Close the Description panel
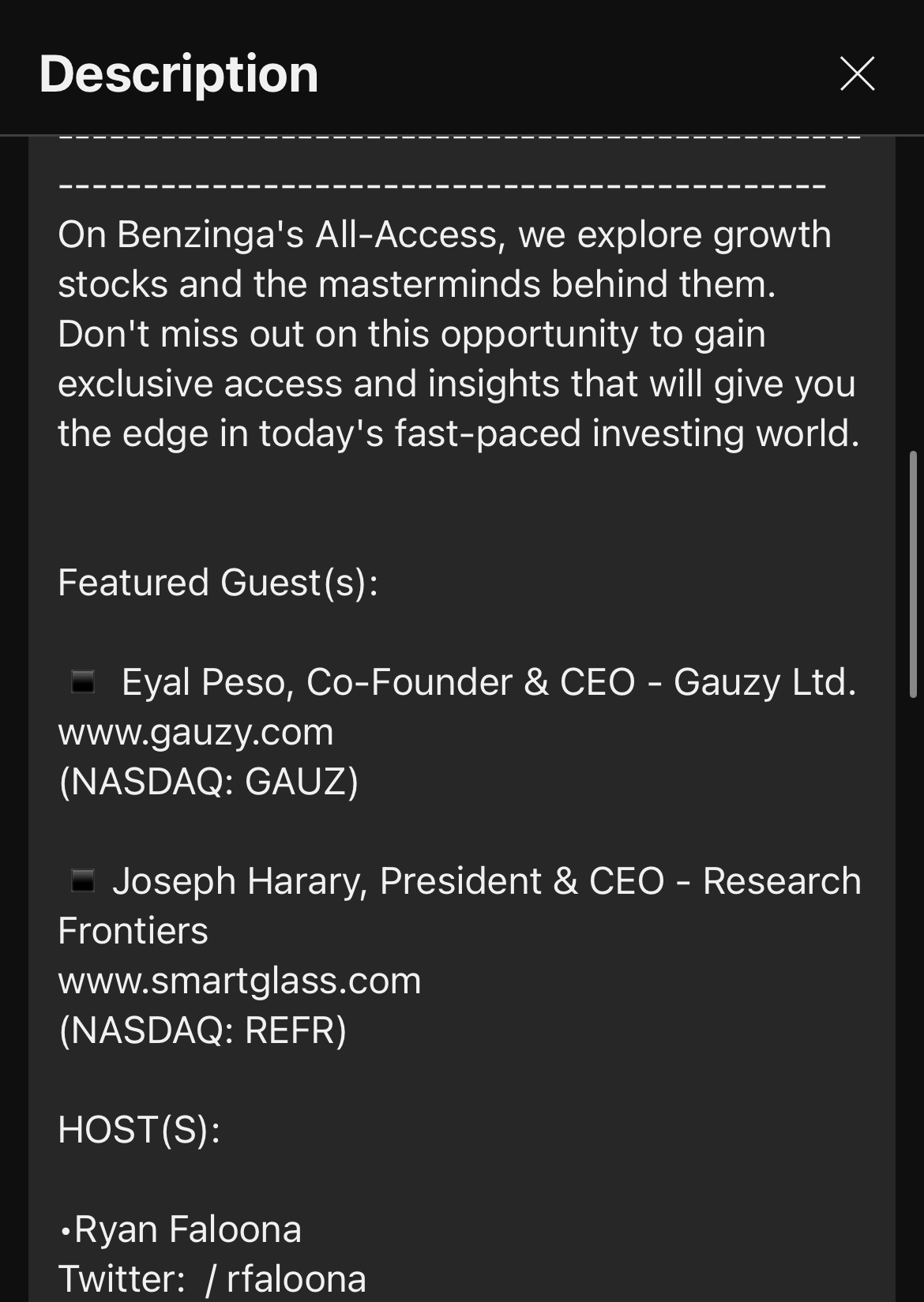 tap(857, 73)
